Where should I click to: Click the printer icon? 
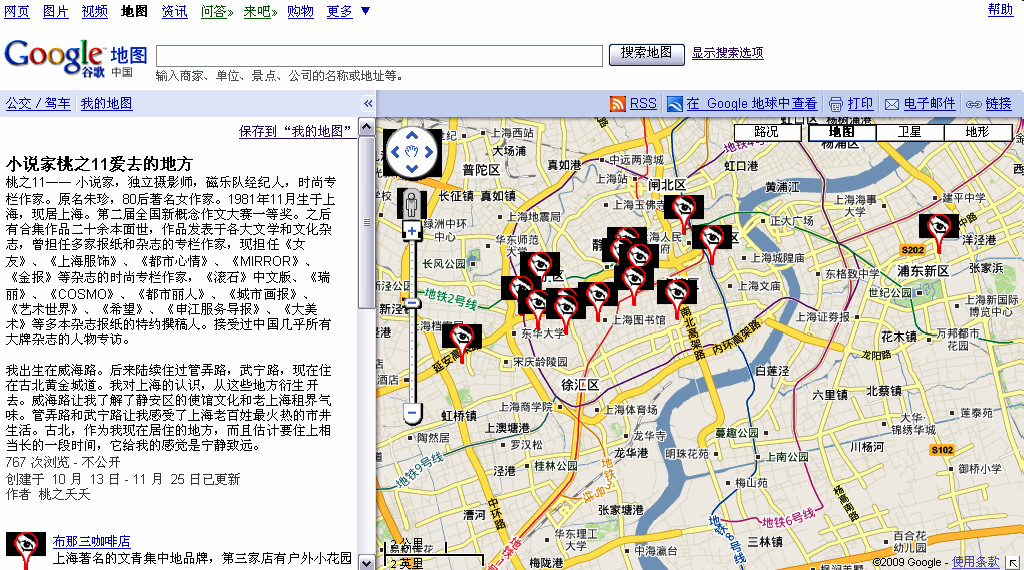tap(836, 104)
